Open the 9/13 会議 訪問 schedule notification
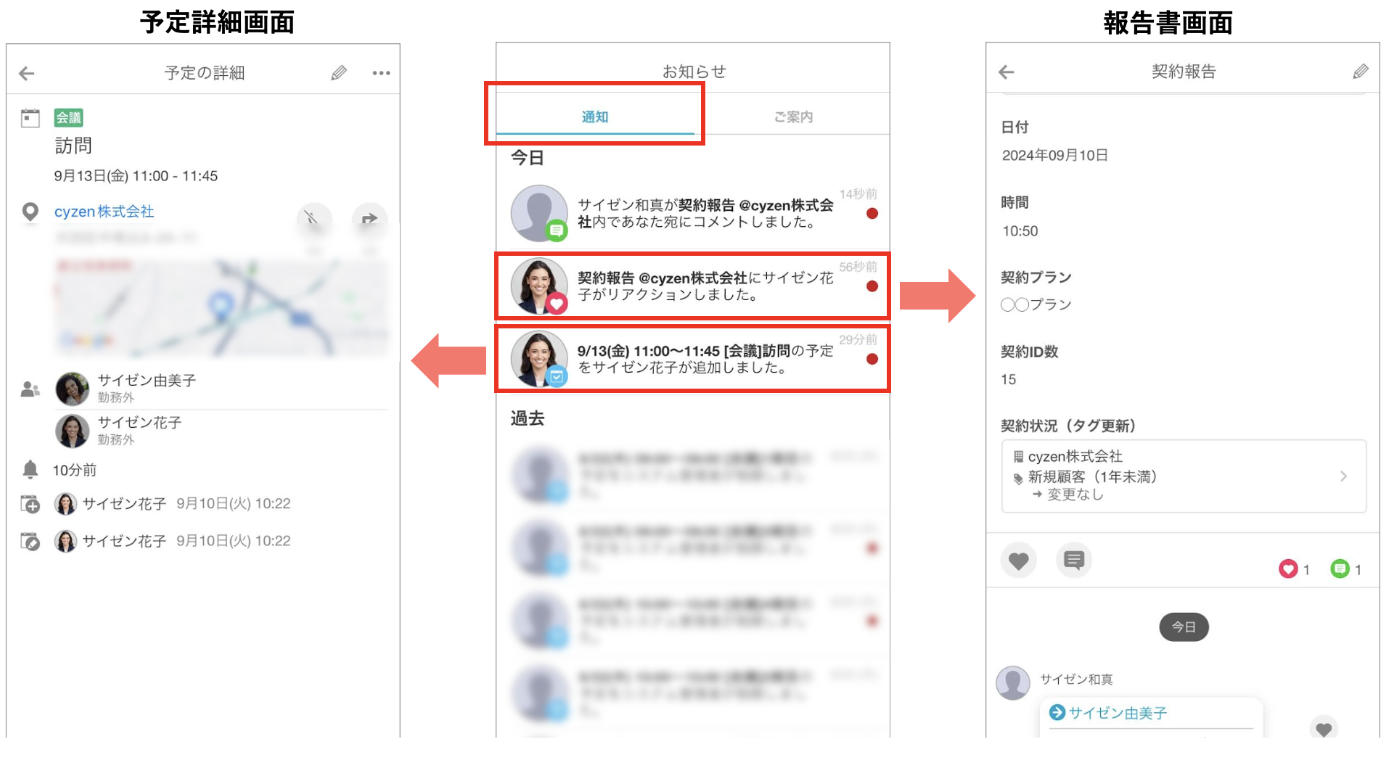The width and height of the screenshot is (1390, 770). (x=693, y=359)
